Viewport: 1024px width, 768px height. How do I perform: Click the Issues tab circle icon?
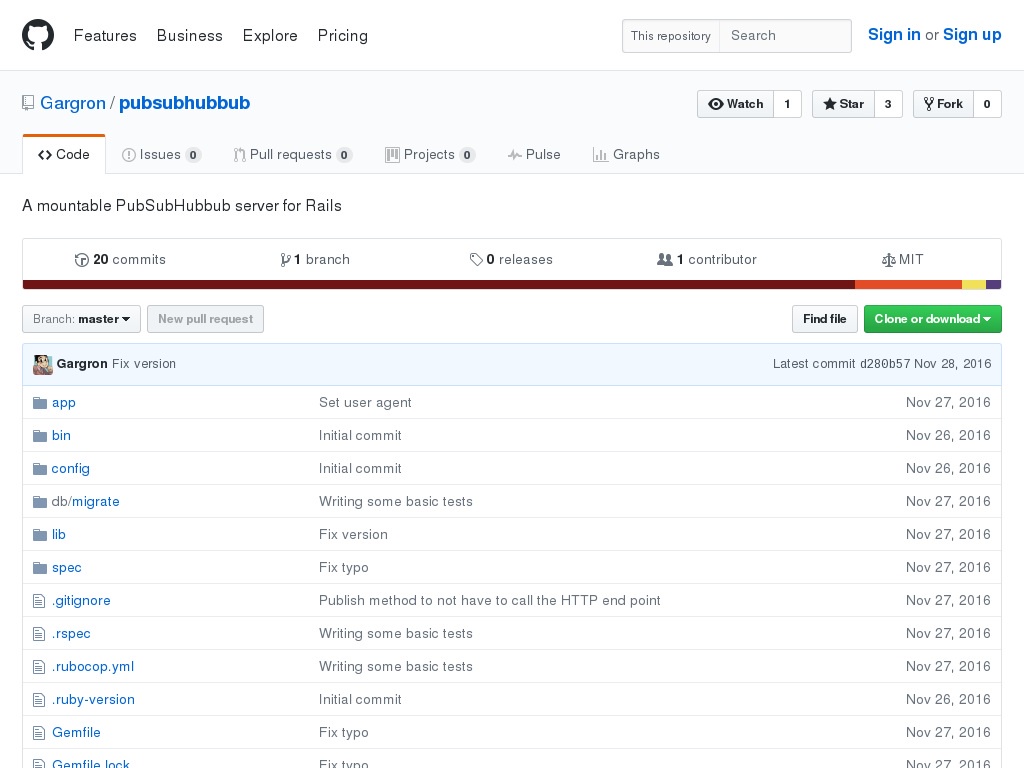129,155
